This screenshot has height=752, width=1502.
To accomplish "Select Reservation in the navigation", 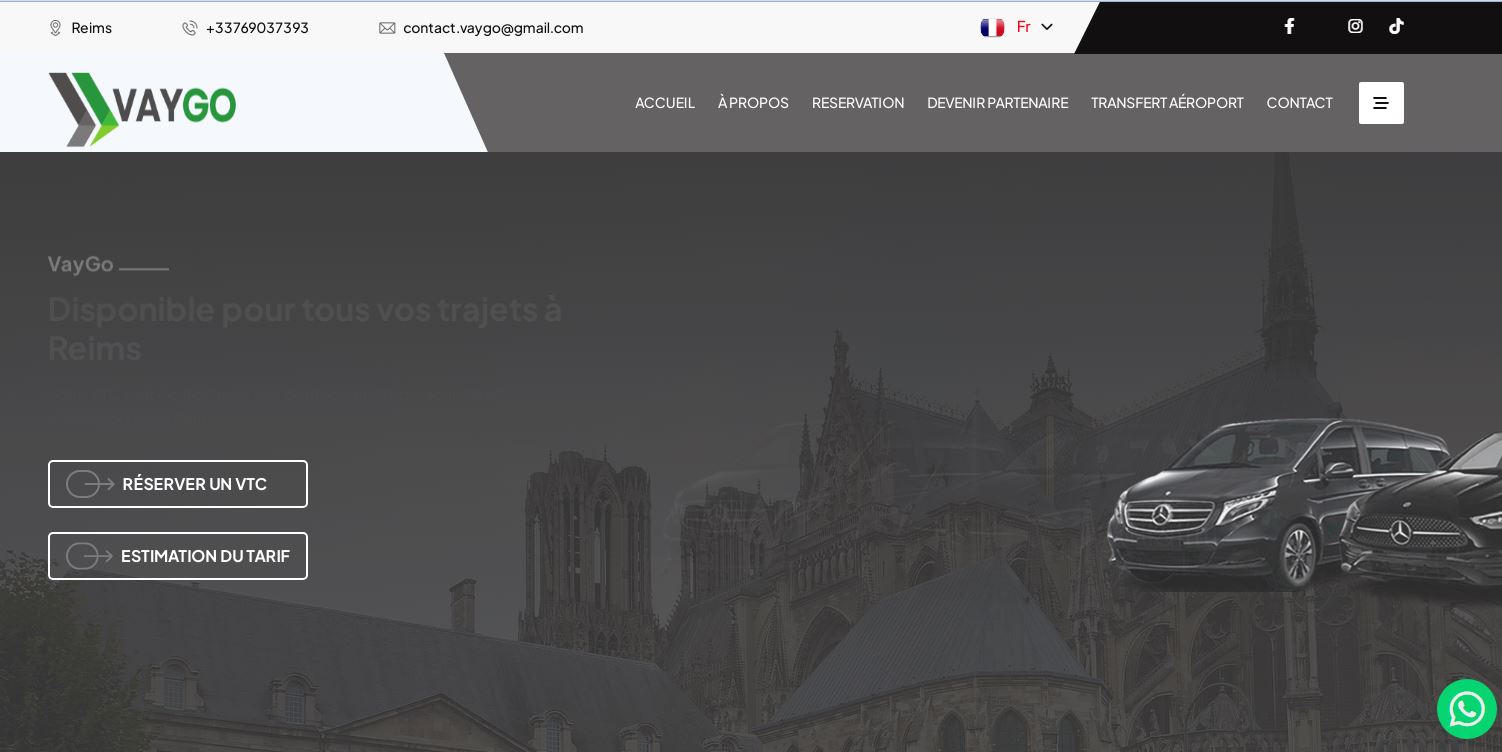I will coord(857,103).
